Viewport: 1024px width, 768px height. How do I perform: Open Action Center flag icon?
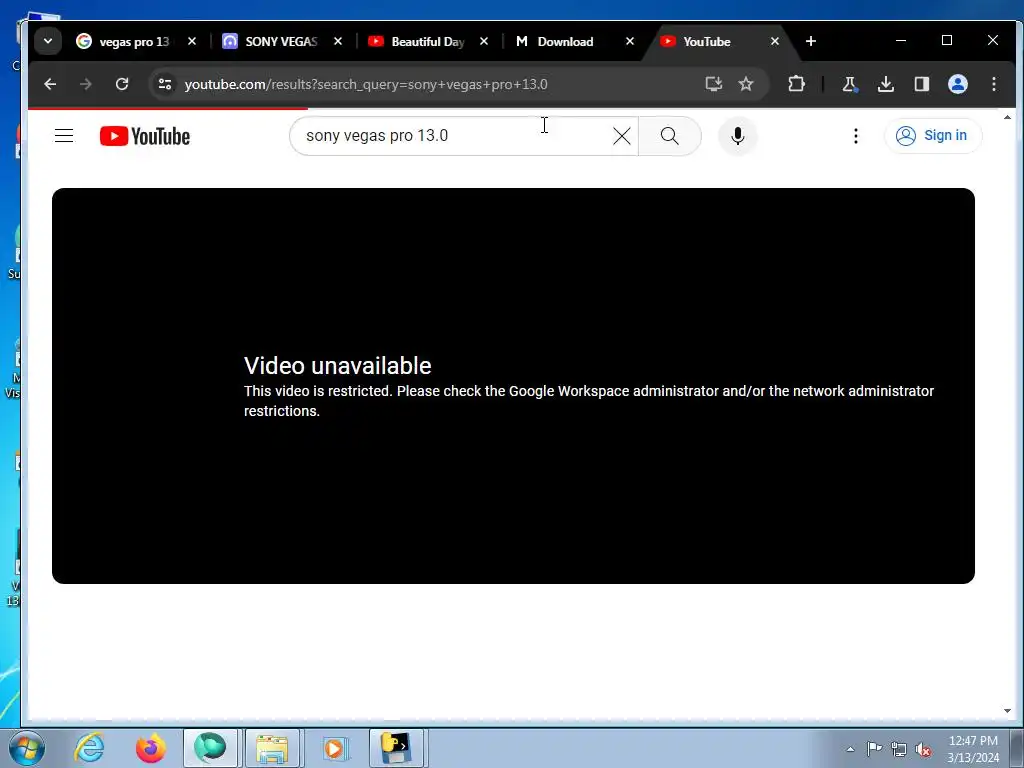click(874, 748)
